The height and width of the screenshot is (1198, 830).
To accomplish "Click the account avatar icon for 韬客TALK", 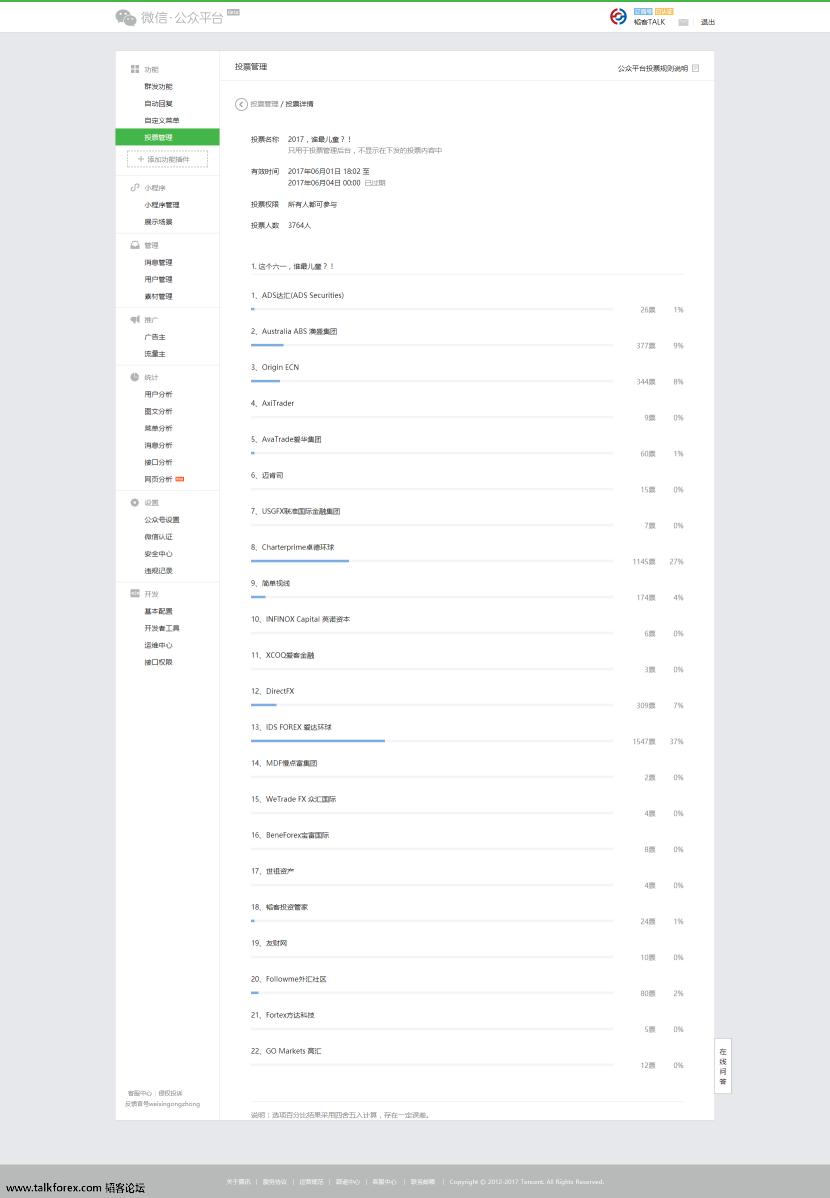I will (618, 16).
